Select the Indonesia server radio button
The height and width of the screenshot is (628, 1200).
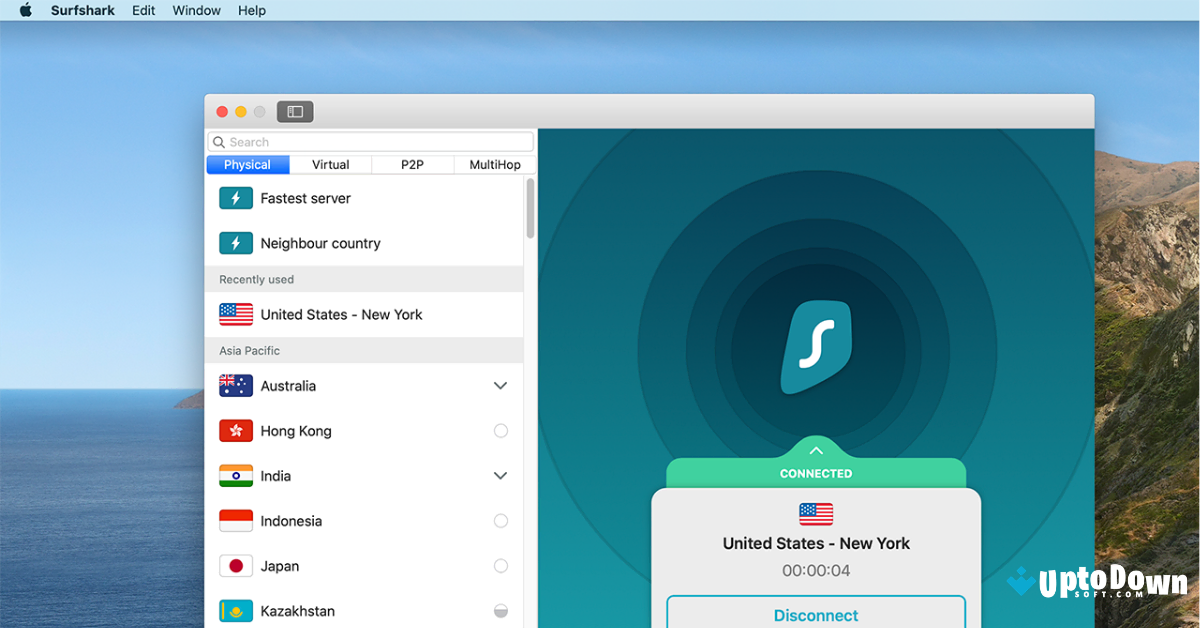500,520
